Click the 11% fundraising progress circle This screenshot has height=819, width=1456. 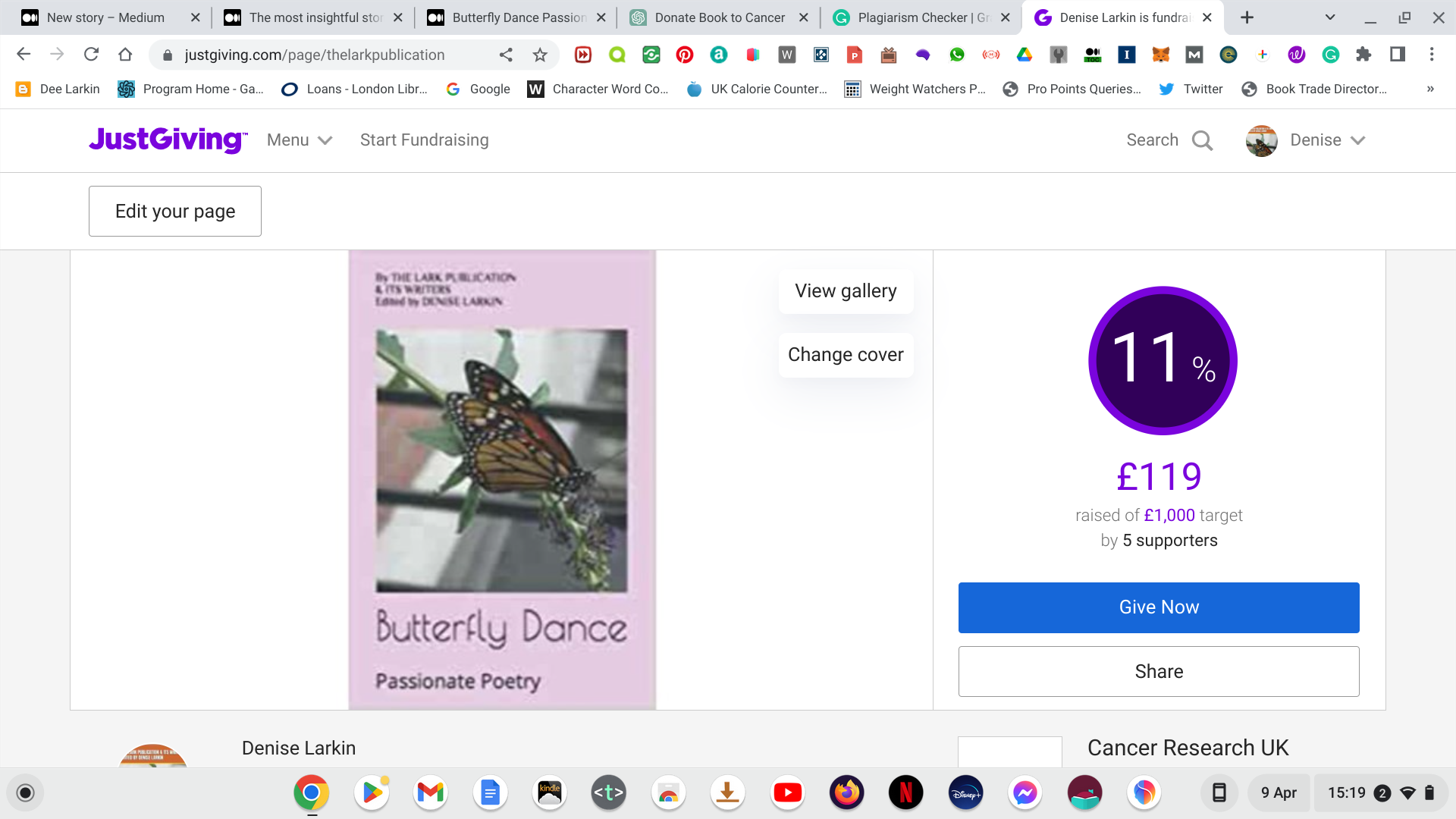(1163, 360)
